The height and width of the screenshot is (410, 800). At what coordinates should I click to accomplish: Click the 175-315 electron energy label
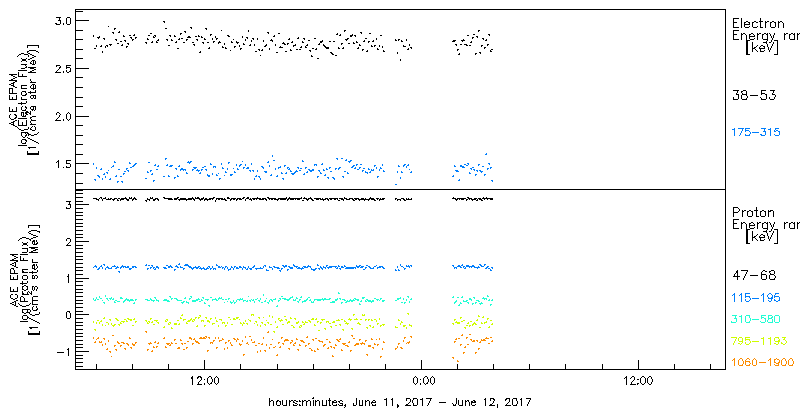point(756,133)
